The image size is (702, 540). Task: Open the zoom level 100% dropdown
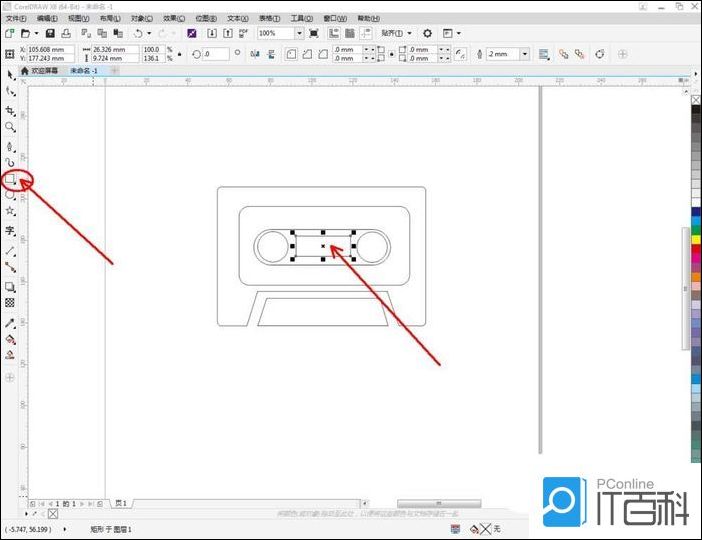click(299, 33)
